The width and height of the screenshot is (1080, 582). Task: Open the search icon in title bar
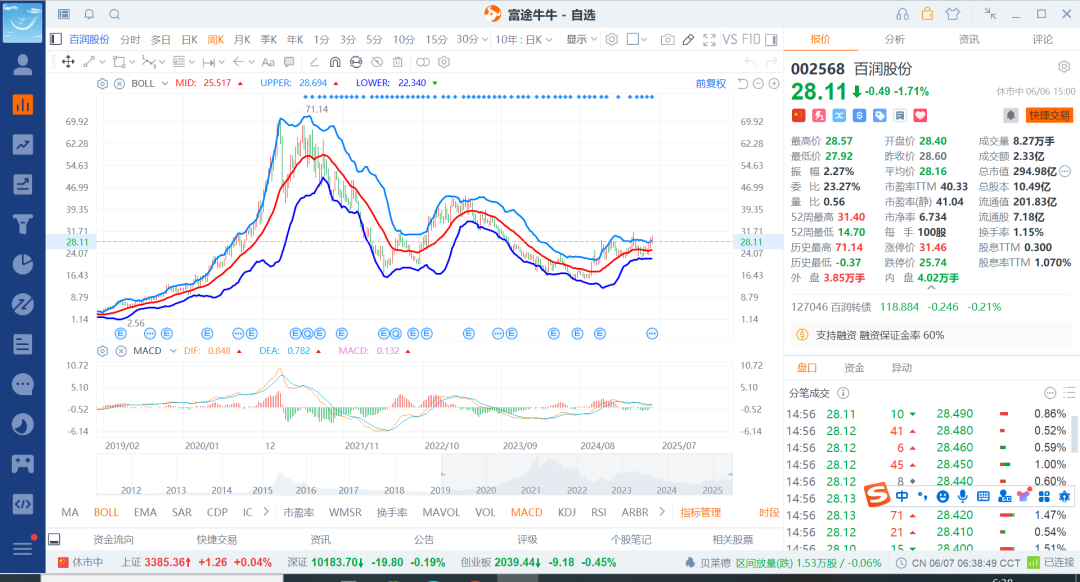115,14
